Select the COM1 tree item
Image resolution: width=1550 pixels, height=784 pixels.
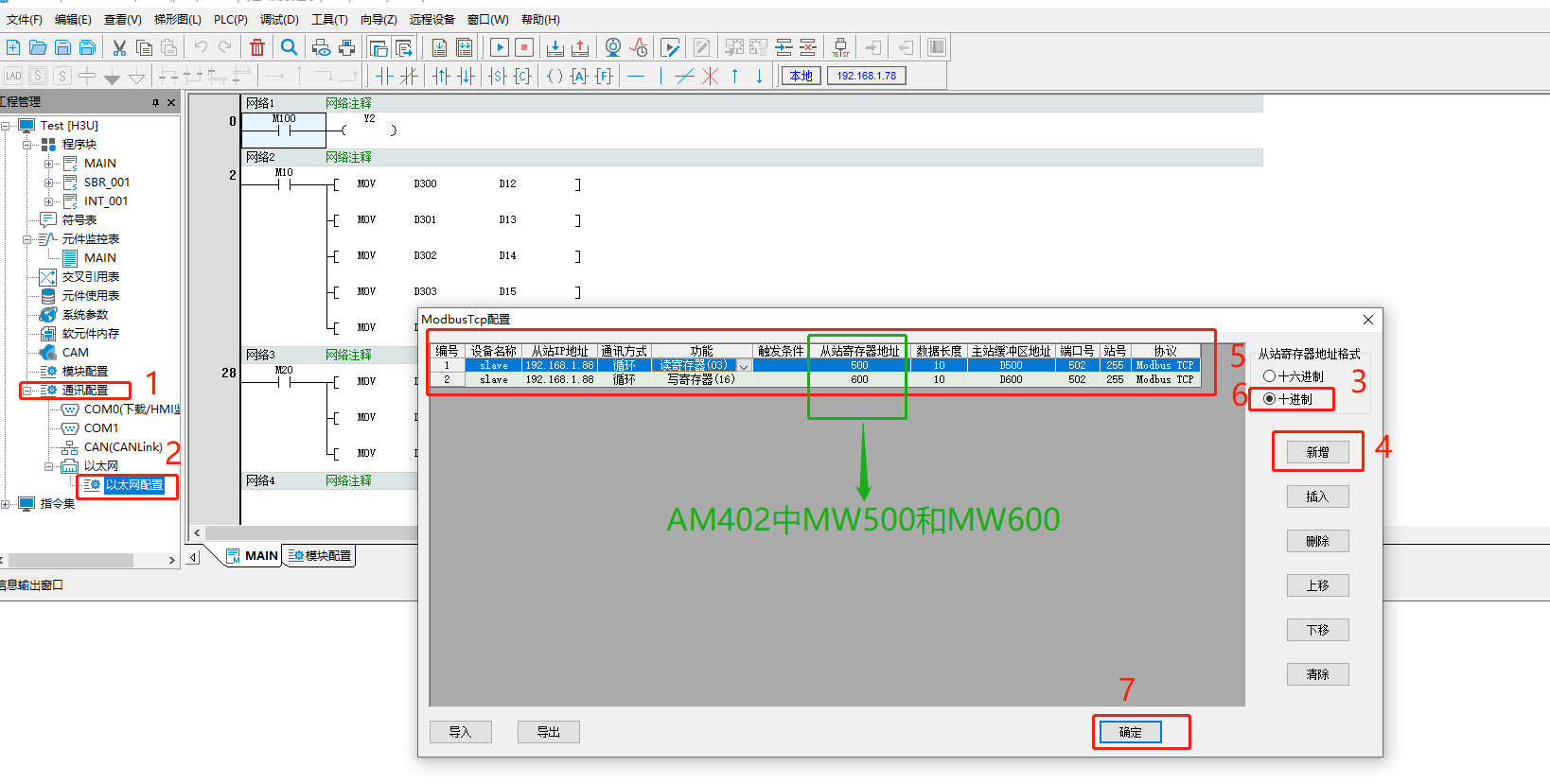tap(101, 427)
